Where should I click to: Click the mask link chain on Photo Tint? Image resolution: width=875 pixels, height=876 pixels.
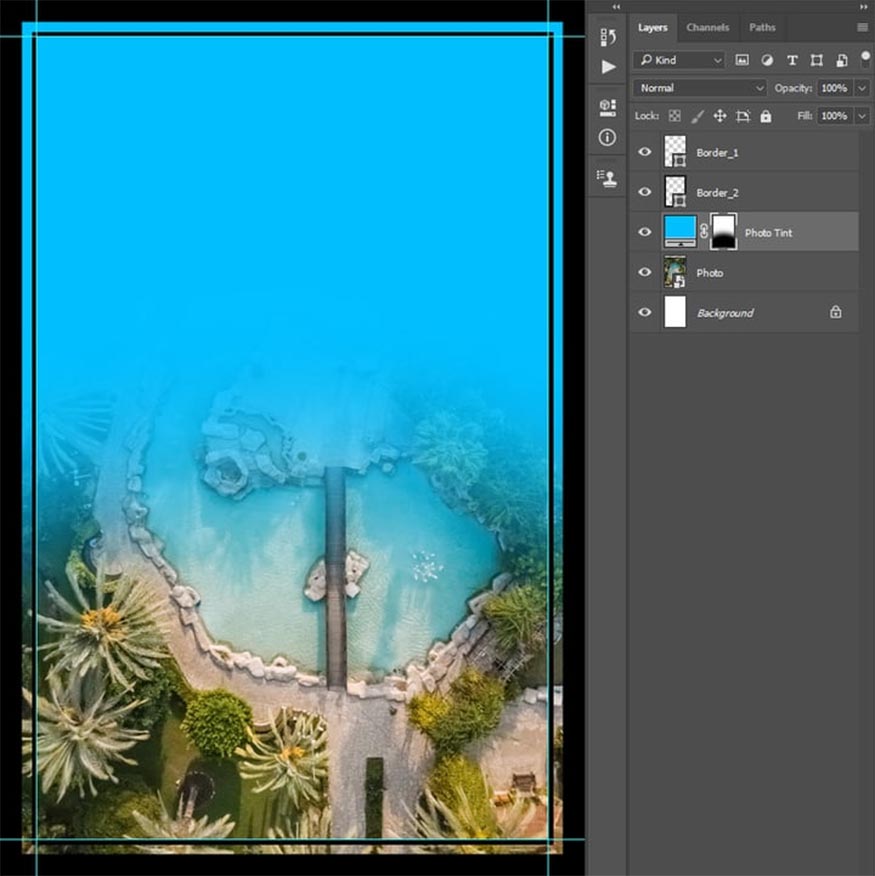703,231
